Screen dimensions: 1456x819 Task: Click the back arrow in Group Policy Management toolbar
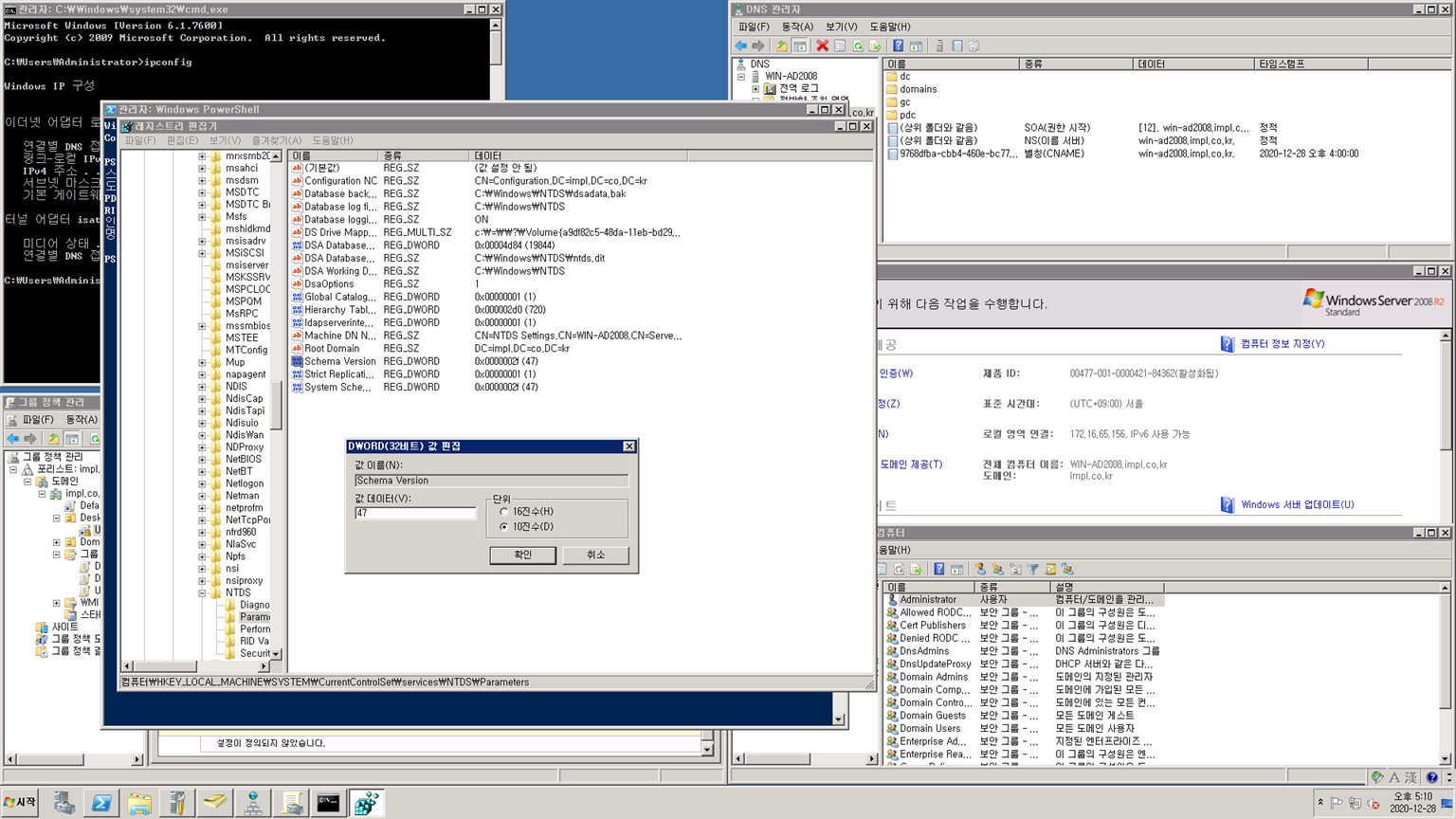point(13,438)
